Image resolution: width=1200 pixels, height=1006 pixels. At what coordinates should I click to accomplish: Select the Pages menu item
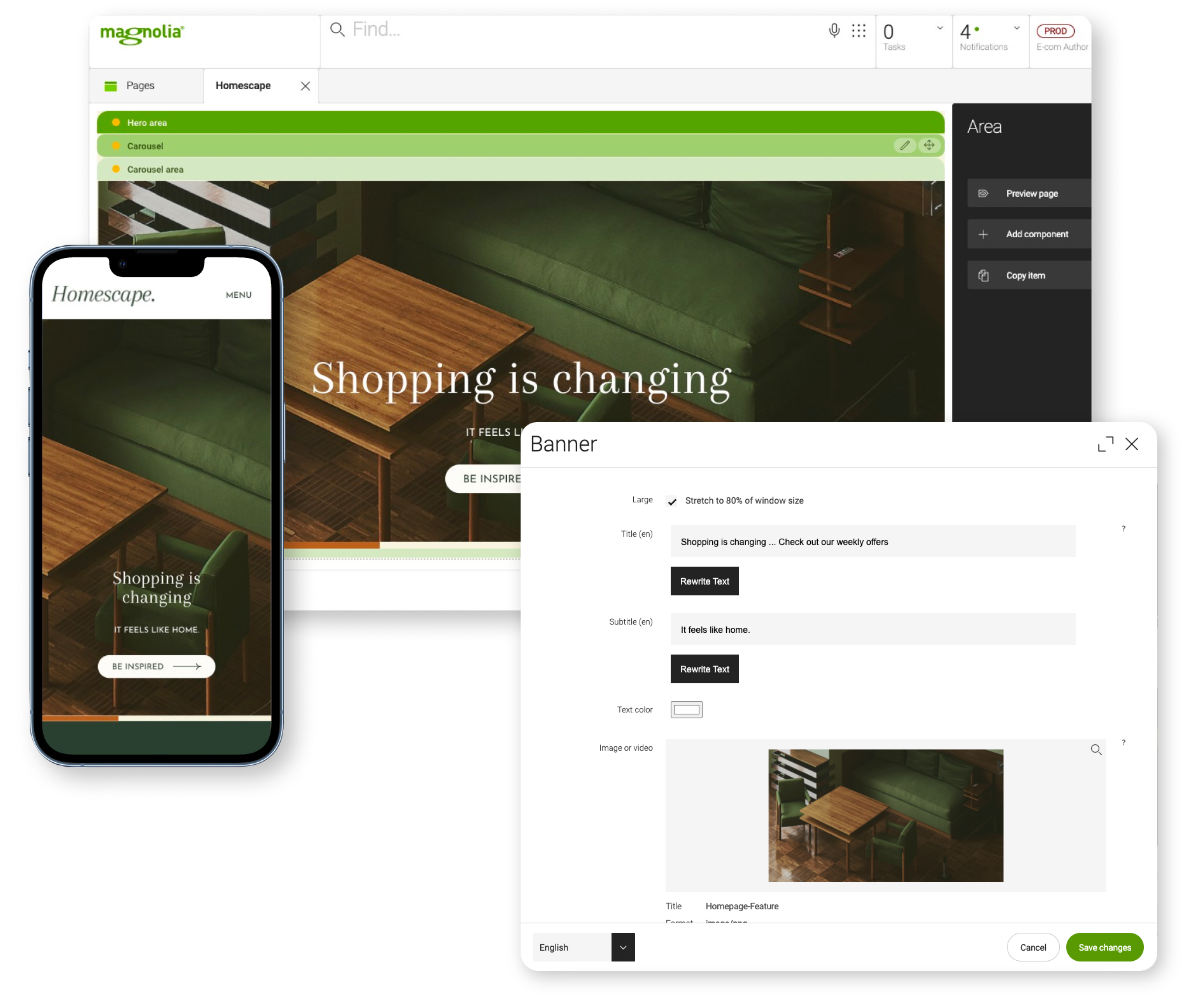click(140, 86)
